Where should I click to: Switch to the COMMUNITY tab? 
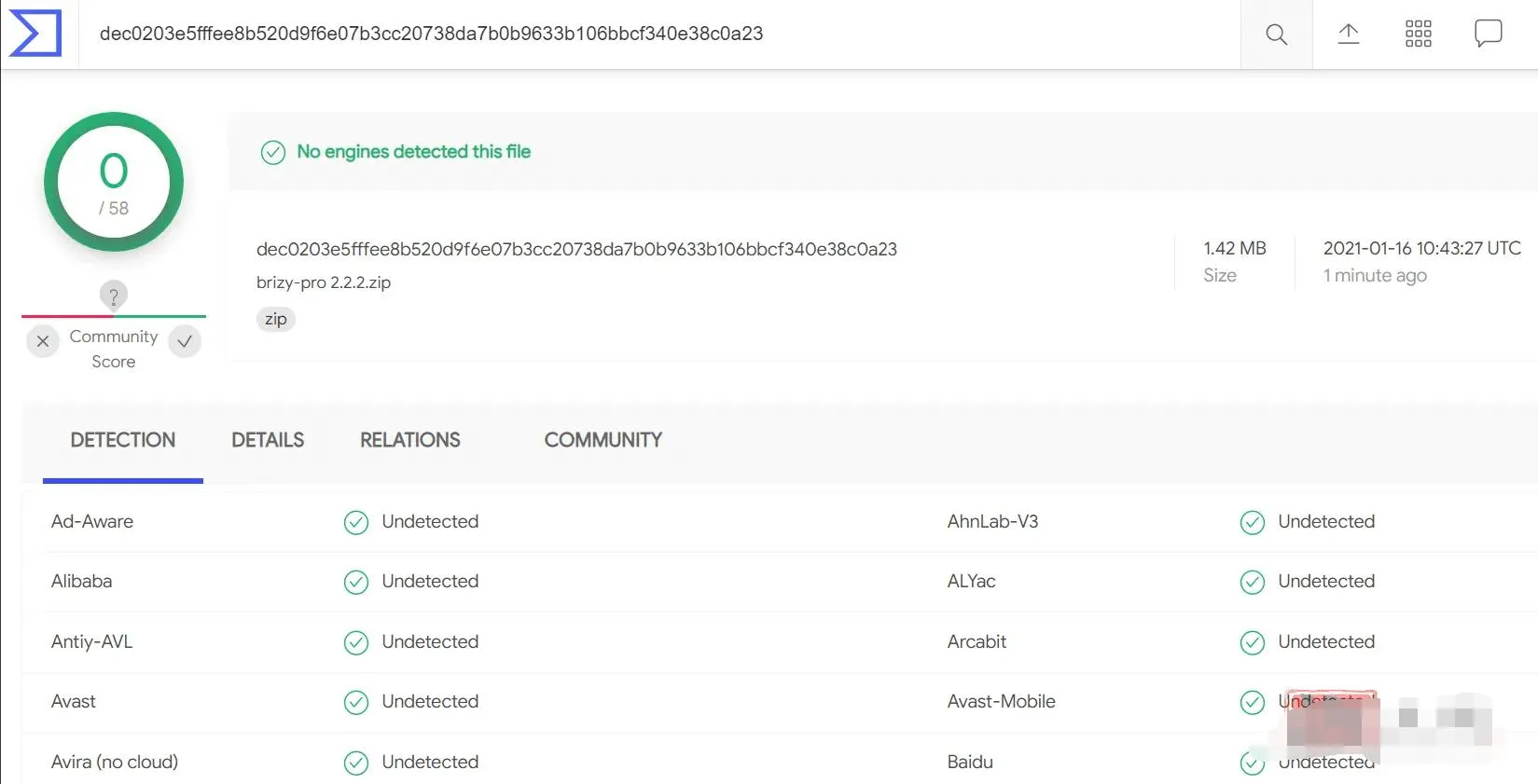click(603, 440)
